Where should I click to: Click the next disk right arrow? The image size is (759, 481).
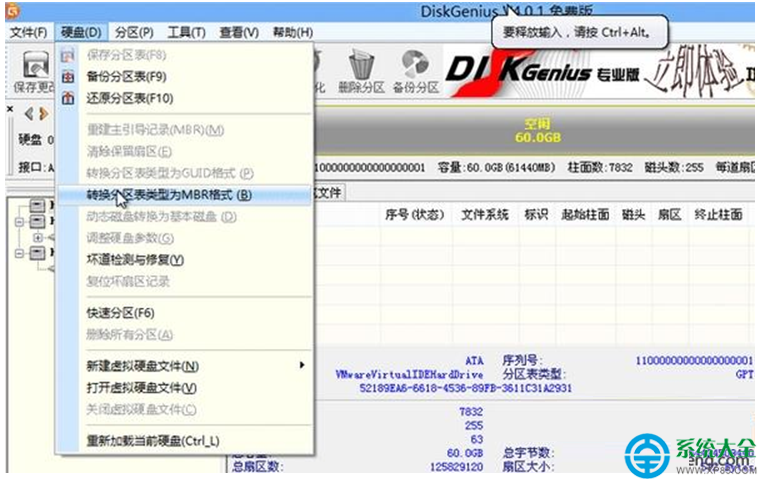[44, 114]
